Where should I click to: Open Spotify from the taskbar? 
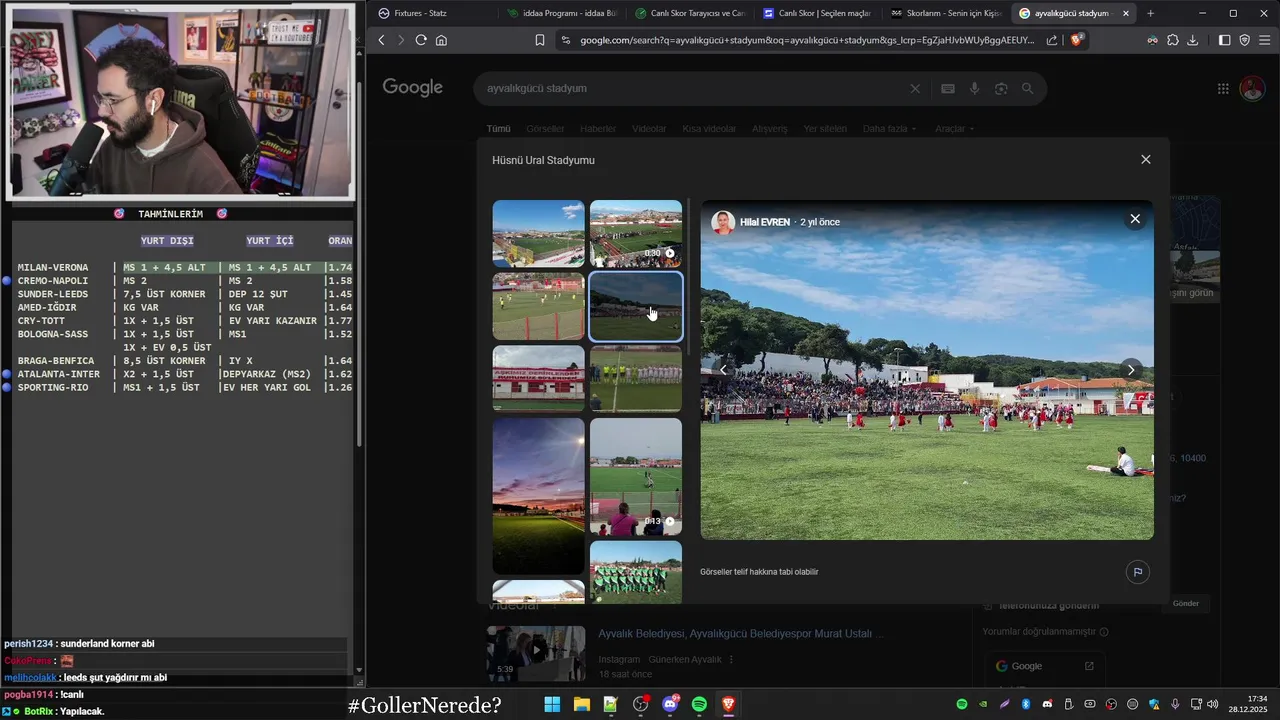point(699,704)
